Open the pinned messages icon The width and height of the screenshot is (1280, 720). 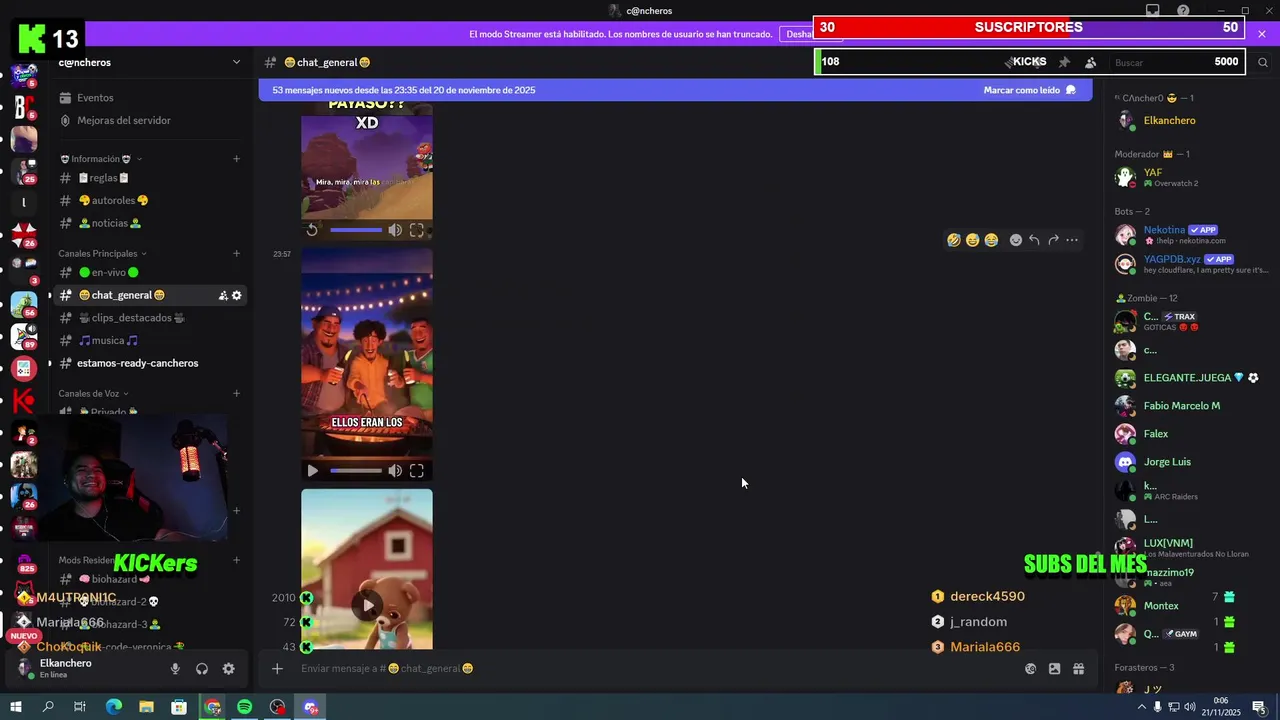click(x=1064, y=62)
